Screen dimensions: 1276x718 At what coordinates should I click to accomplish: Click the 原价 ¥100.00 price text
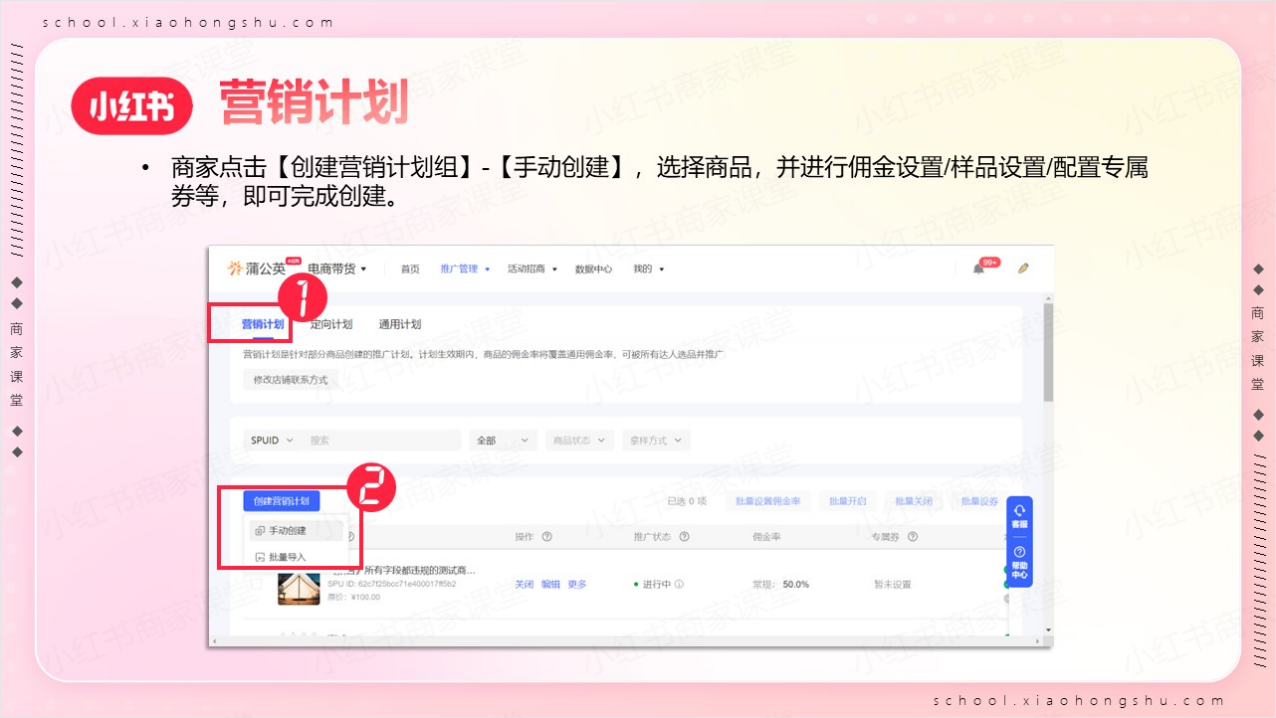pyautogui.click(x=354, y=597)
